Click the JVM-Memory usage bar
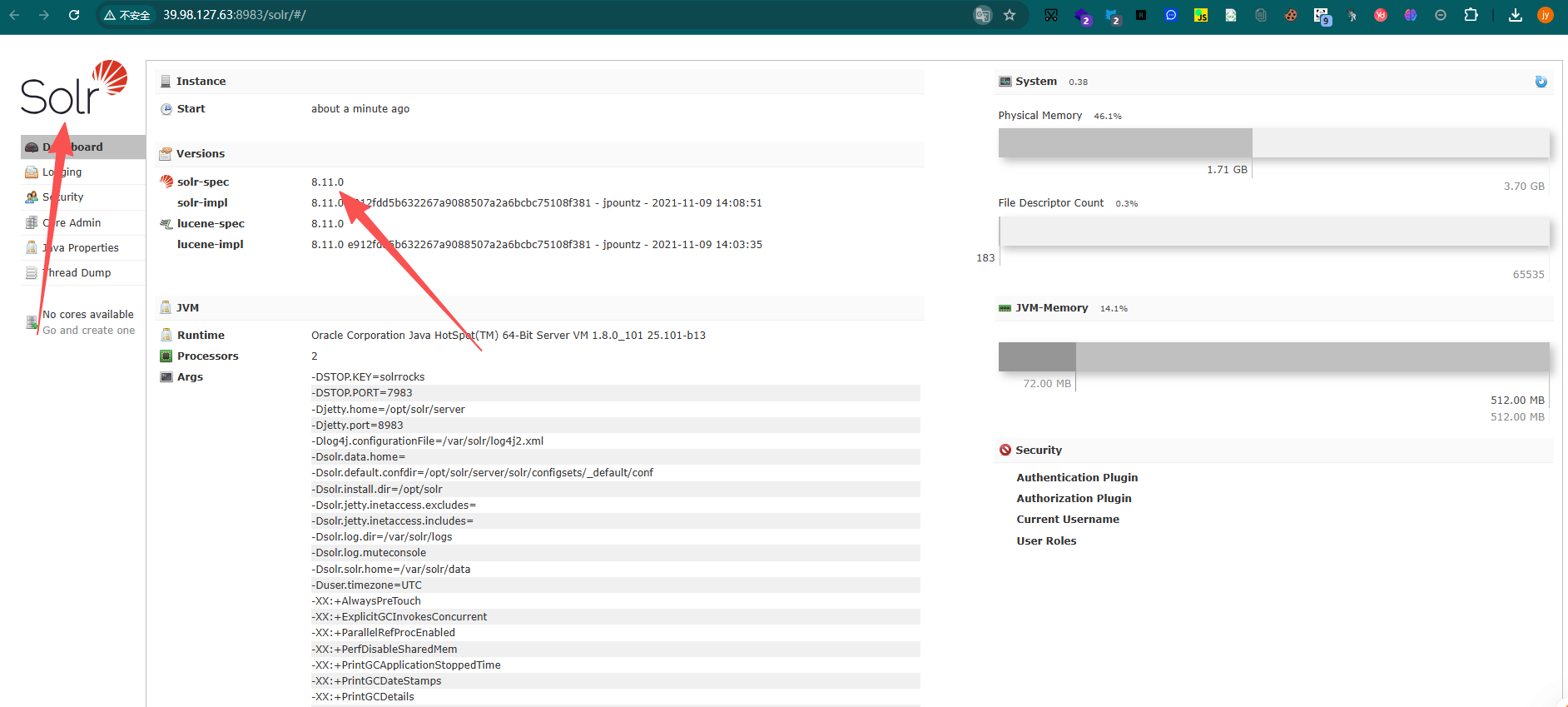 click(1273, 357)
